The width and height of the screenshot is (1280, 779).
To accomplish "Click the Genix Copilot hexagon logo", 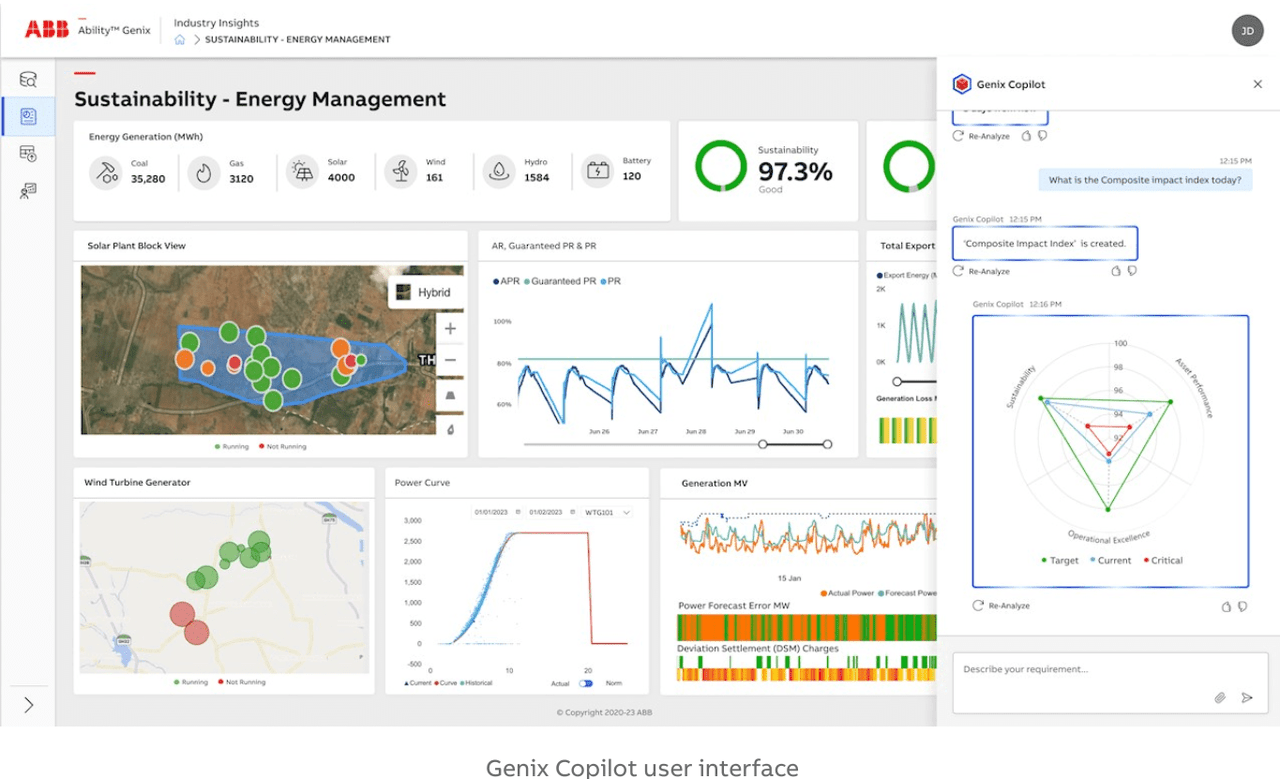I will 962,84.
